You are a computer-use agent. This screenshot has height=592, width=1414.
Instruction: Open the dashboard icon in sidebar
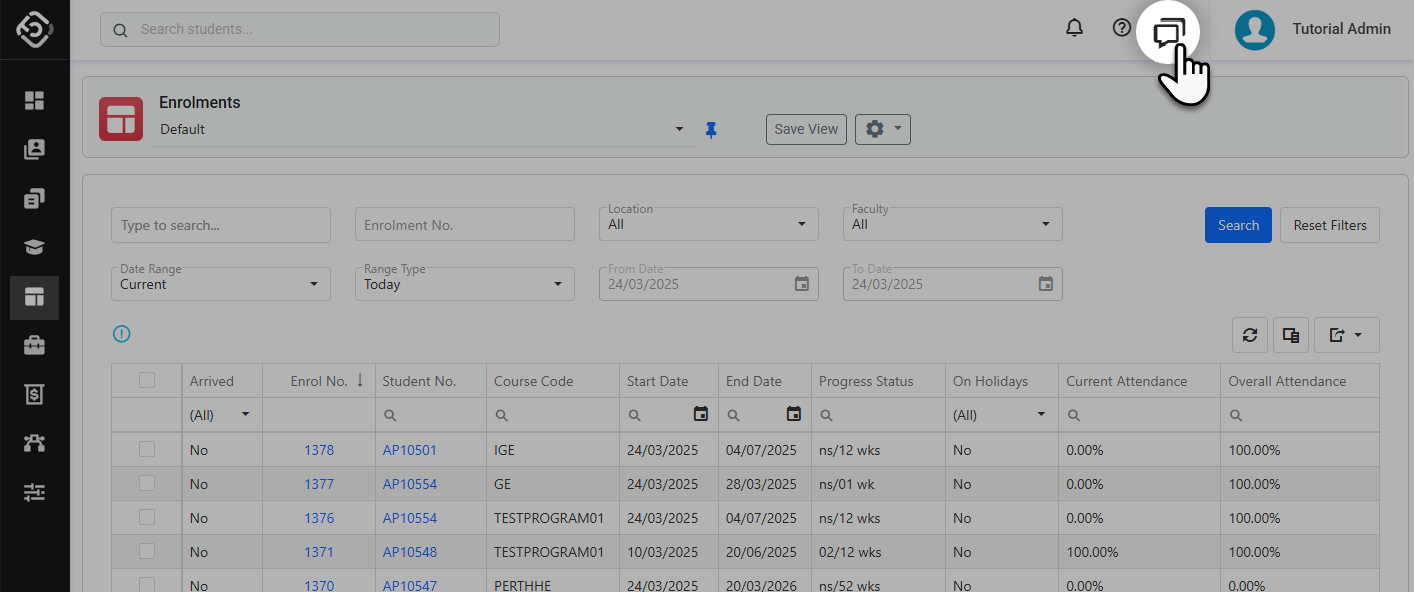pos(35,100)
